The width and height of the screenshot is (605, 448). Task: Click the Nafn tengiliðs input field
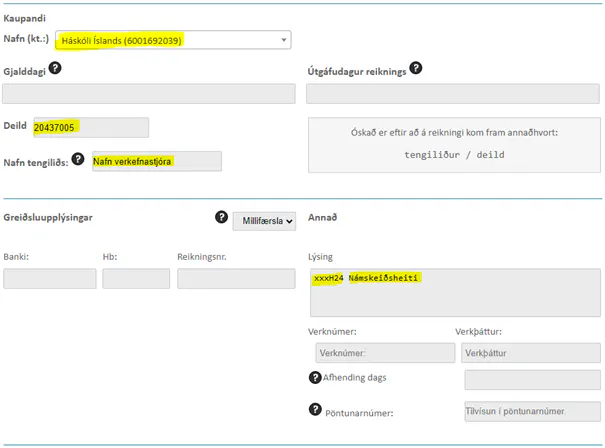[x=156, y=162]
